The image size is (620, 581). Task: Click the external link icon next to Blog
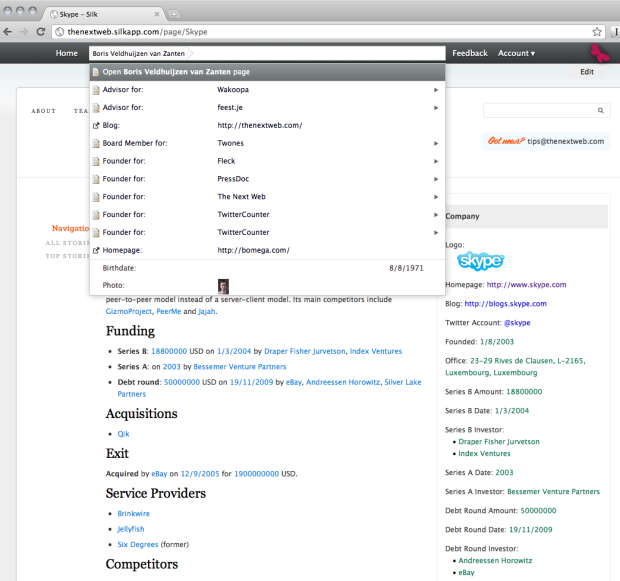tap(96, 125)
